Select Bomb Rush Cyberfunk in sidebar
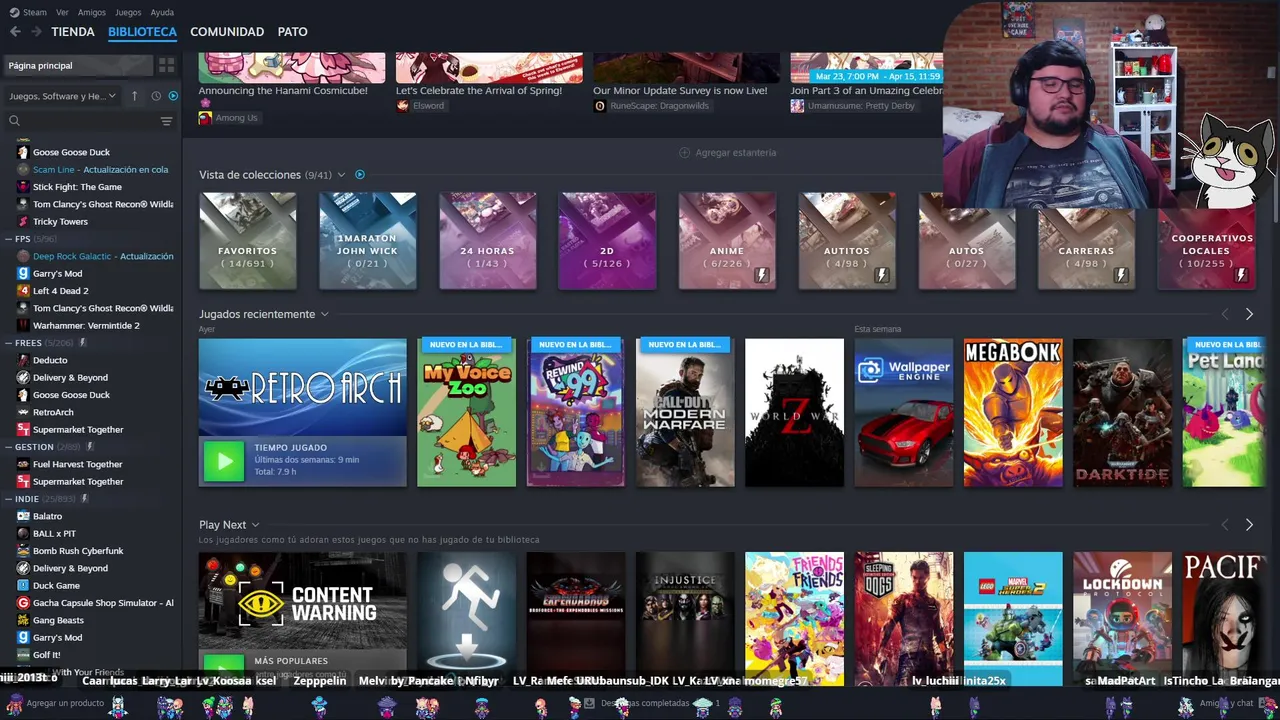 click(x=78, y=551)
